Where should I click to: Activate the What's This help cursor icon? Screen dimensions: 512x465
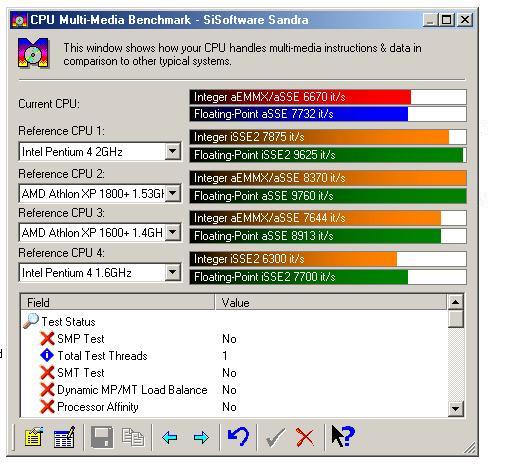(x=343, y=436)
